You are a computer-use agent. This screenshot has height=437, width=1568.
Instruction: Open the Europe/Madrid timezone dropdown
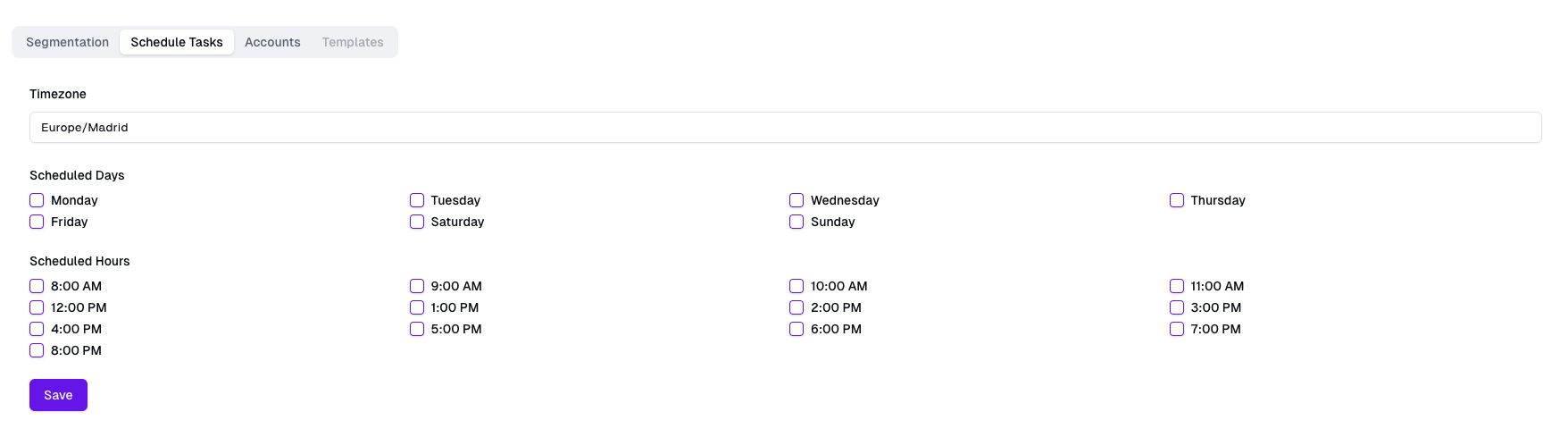pyautogui.click(x=785, y=127)
